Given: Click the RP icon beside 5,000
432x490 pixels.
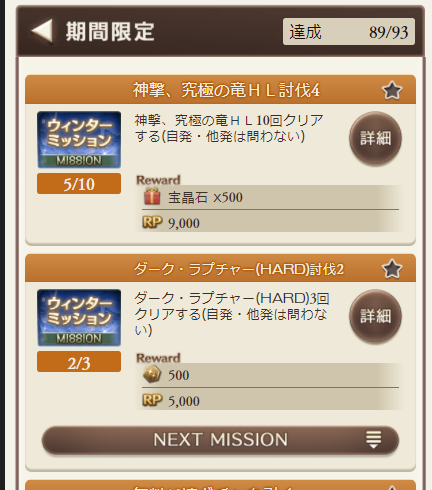Looking at the screenshot, I should 152,400.
